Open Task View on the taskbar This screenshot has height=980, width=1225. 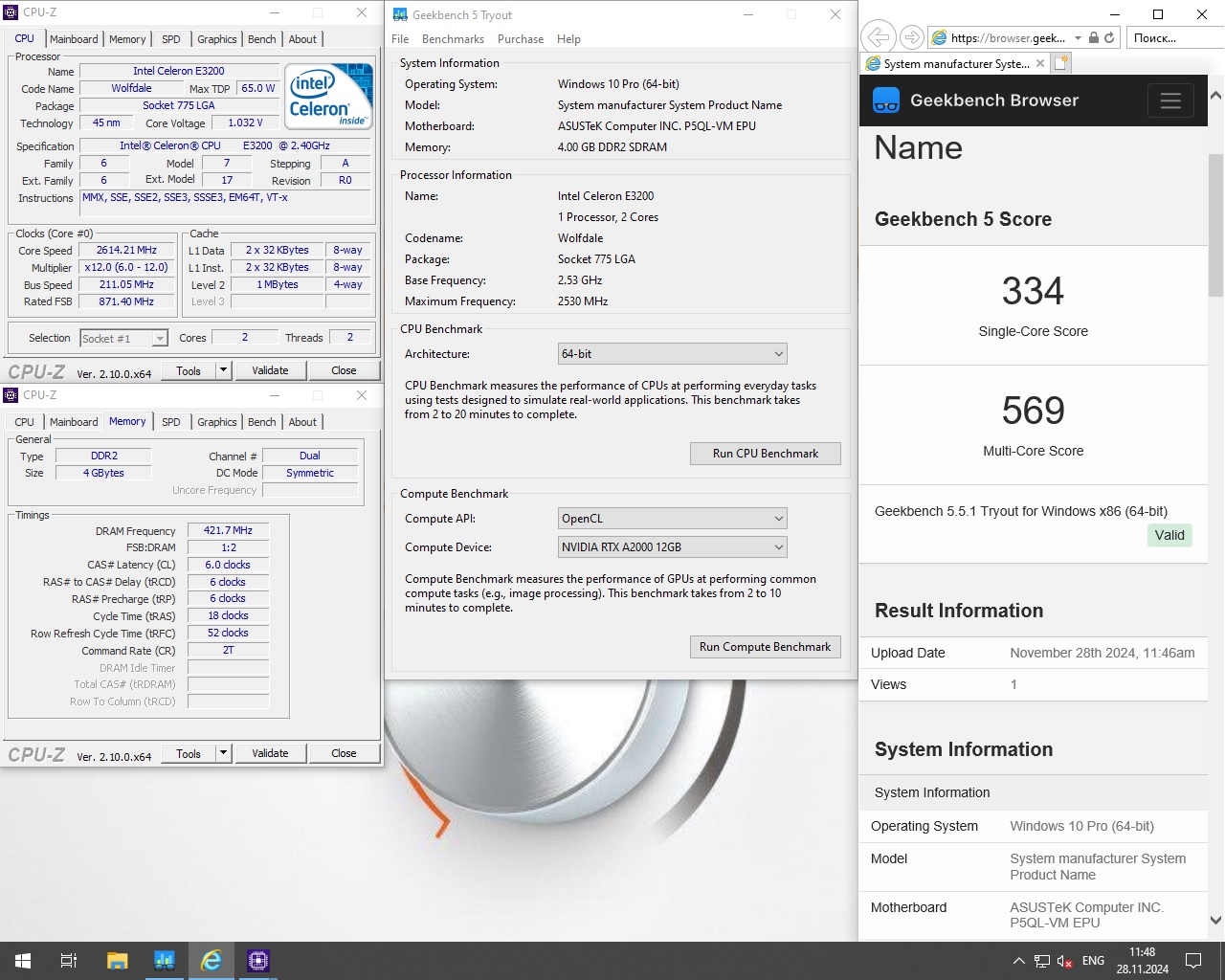tap(69, 961)
